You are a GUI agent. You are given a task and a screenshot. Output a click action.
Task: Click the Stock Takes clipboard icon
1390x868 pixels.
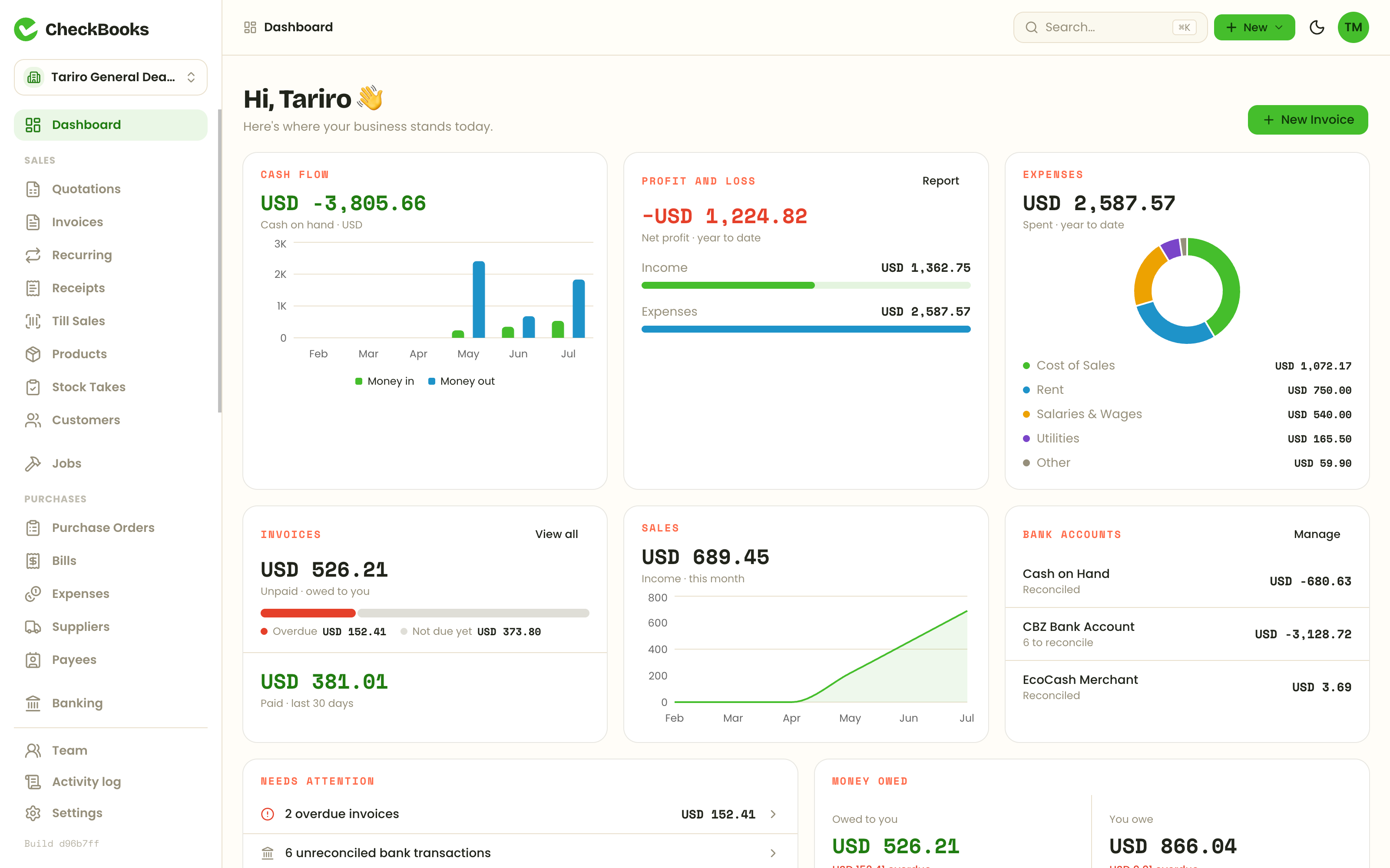click(x=33, y=387)
